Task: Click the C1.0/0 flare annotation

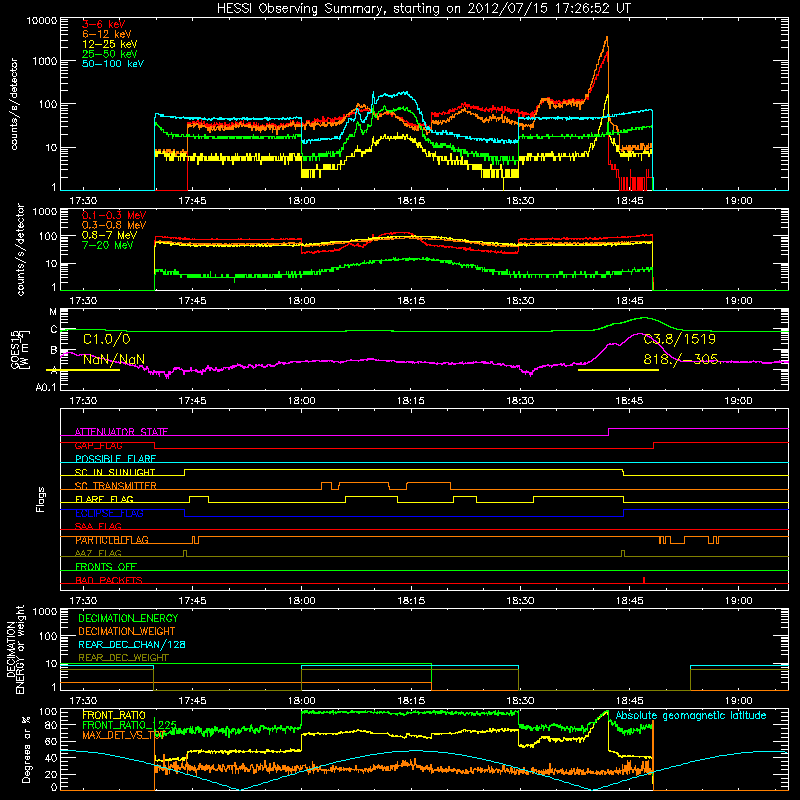Action: 107,339
